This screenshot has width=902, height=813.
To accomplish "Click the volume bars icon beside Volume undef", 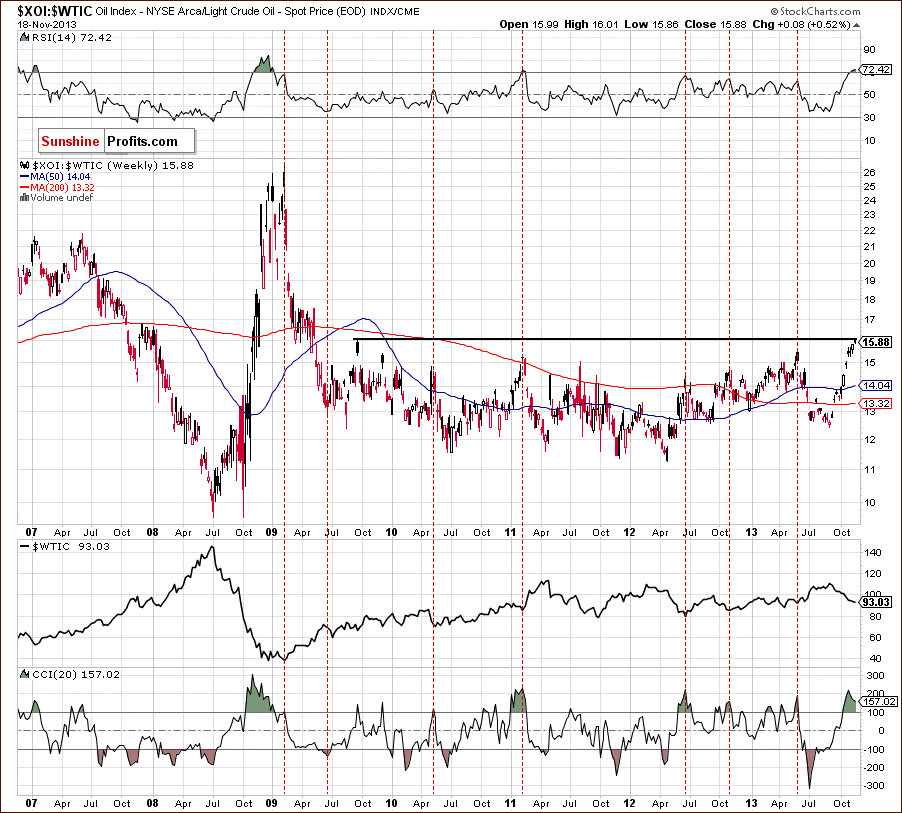I will 24,197.
